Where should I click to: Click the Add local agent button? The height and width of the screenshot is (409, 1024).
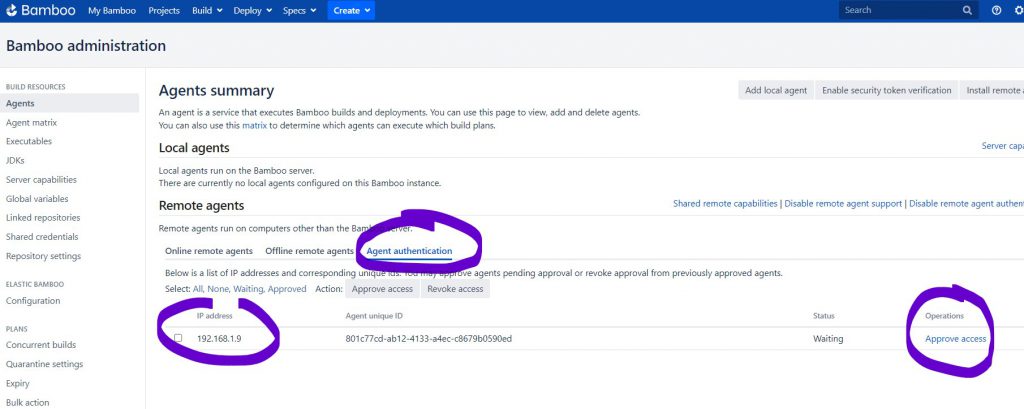(x=776, y=90)
